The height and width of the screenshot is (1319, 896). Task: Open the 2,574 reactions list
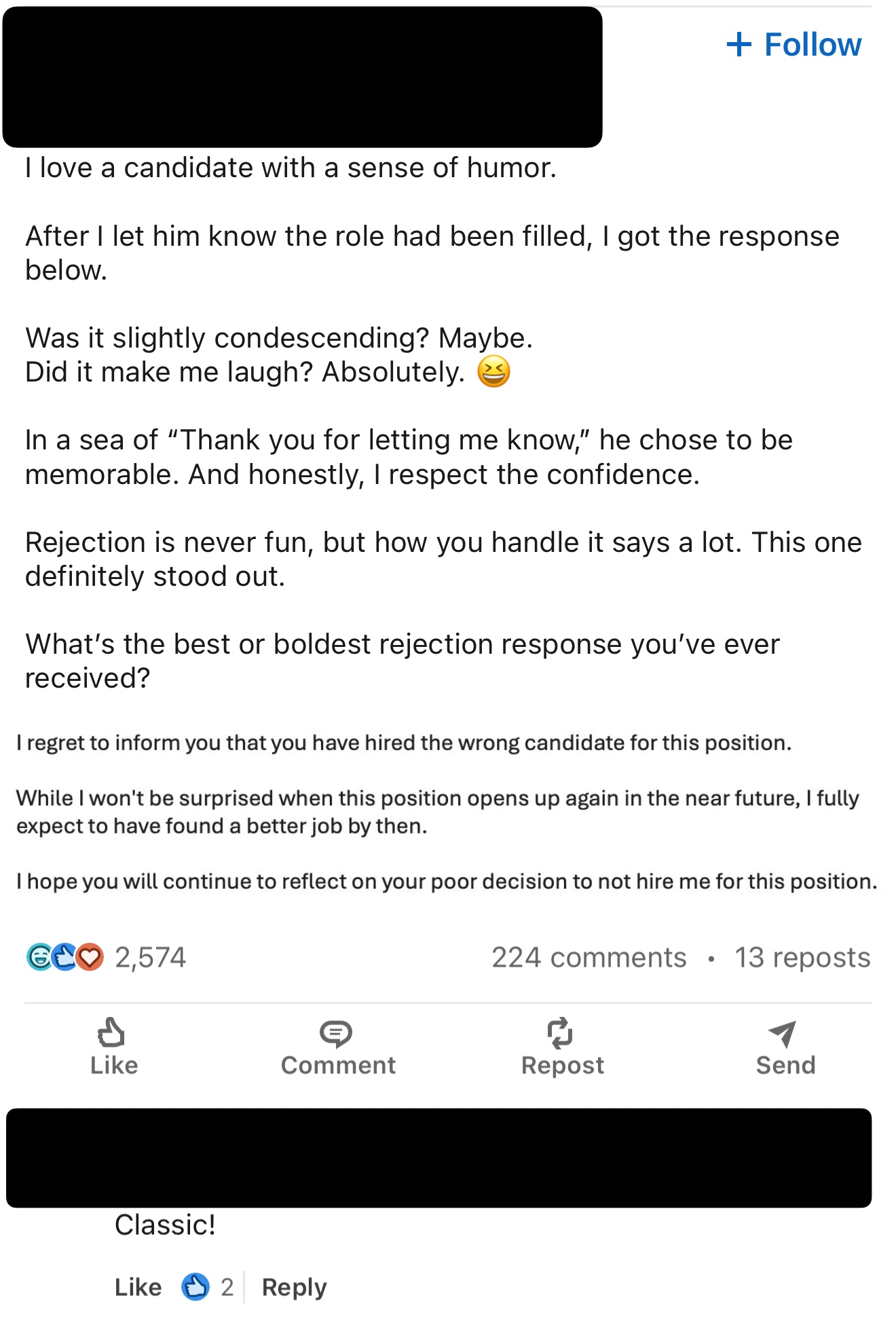click(150, 957)
